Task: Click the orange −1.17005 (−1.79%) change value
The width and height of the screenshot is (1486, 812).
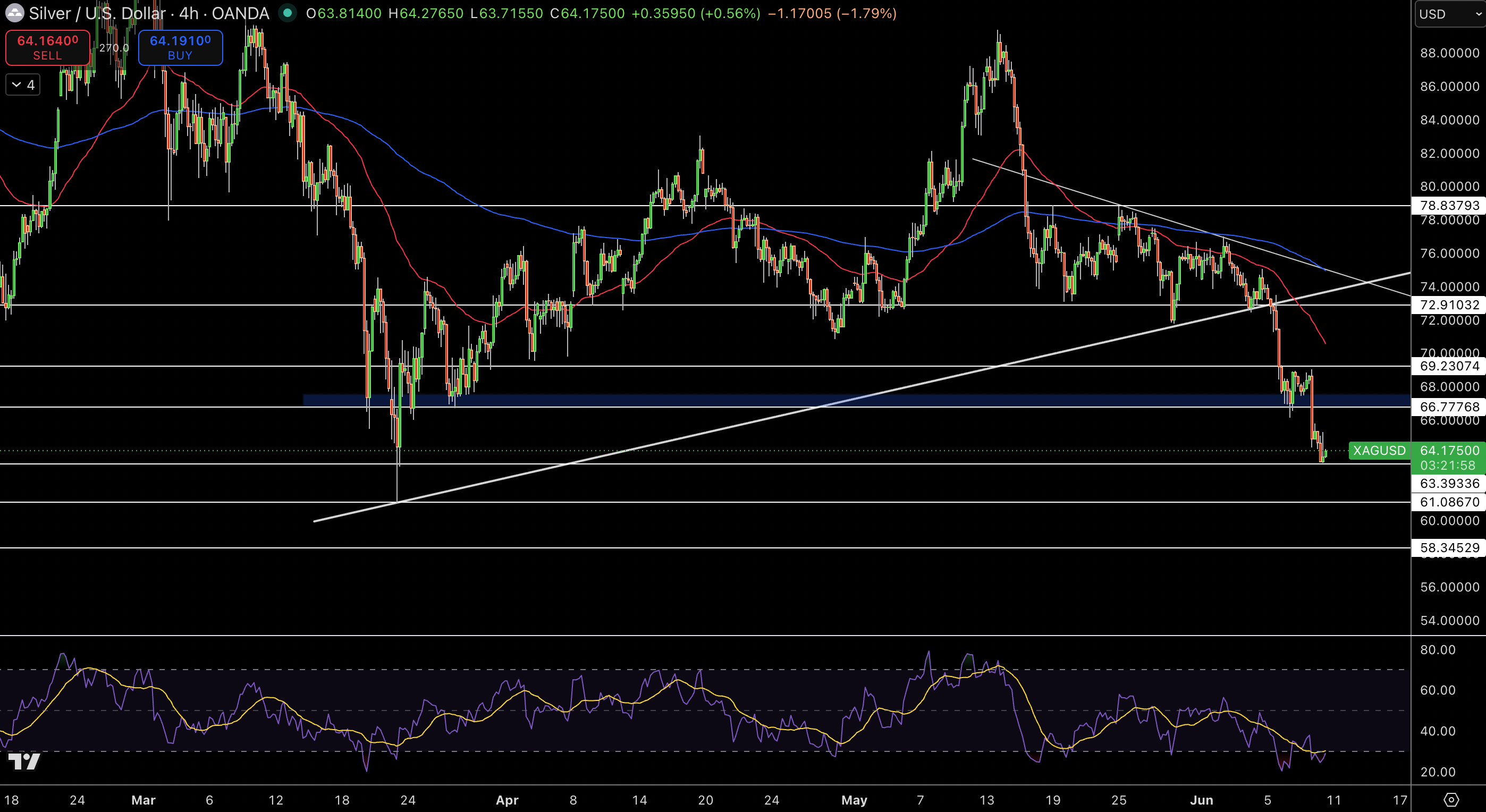Action: click(832, 13)
